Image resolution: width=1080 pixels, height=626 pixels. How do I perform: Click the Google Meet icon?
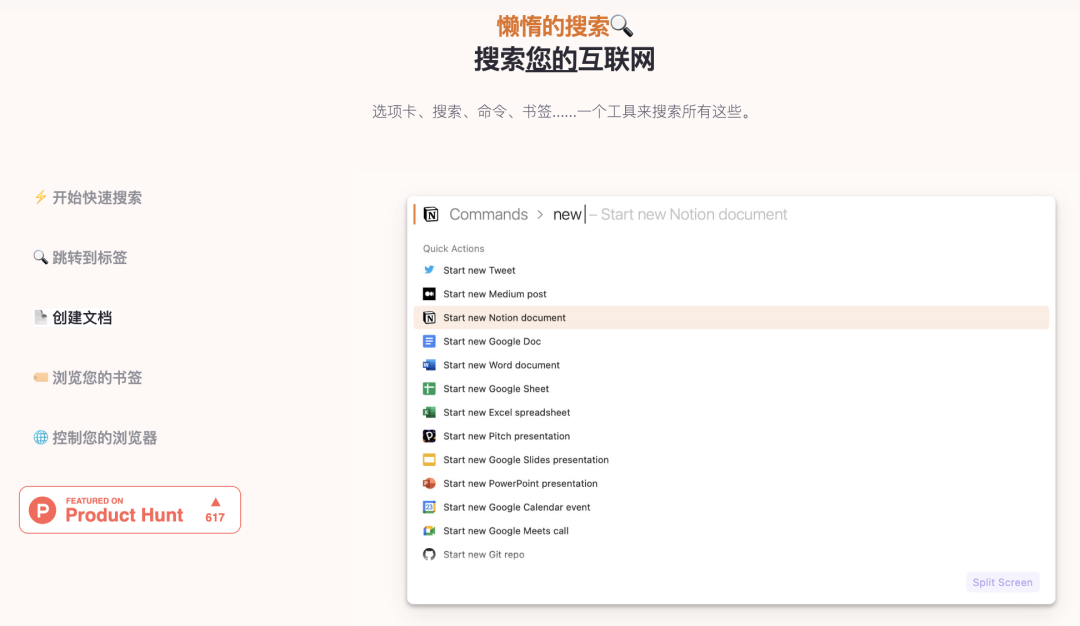coord(429,531)
